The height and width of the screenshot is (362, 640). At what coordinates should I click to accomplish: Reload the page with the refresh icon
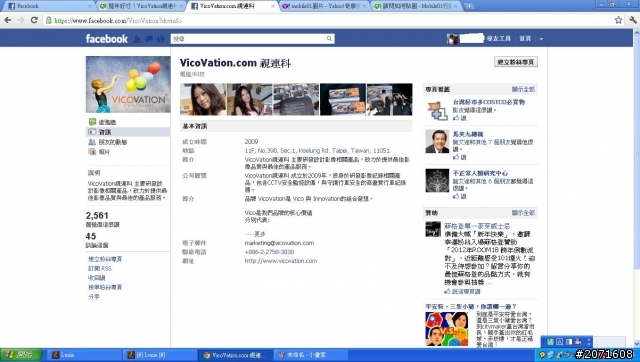coord(34,20)
